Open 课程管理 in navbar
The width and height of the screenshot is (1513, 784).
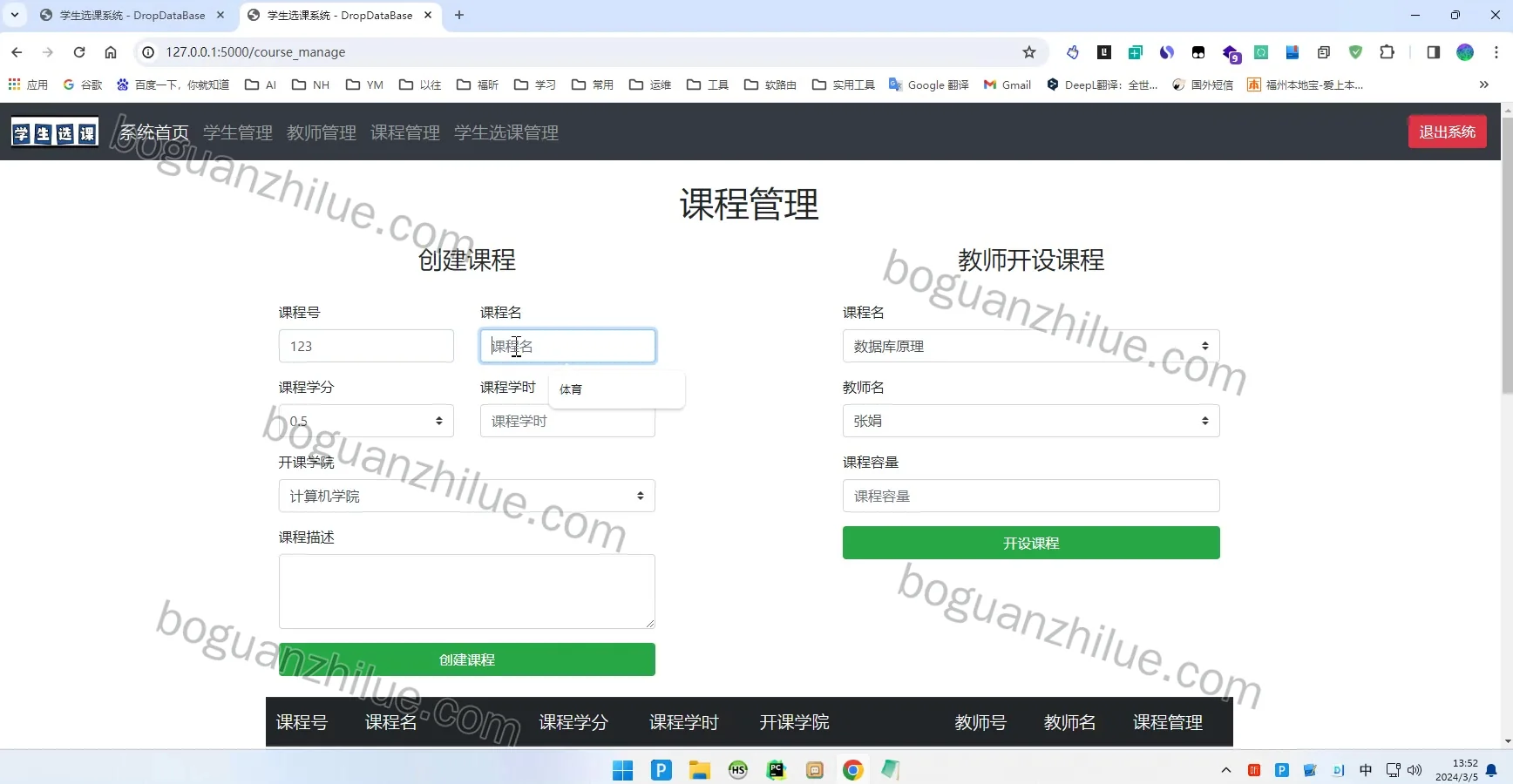pyautogui.click(x=405, y=132)
